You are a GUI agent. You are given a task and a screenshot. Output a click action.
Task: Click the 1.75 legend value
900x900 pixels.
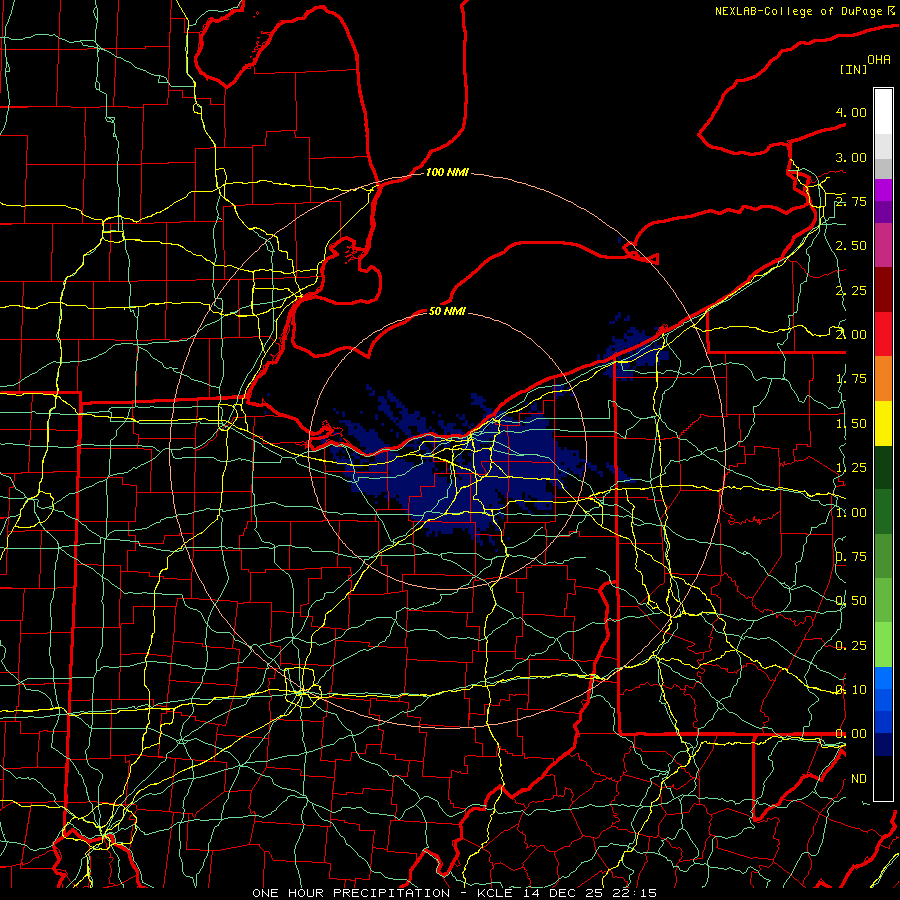click(x=851, y=379)
